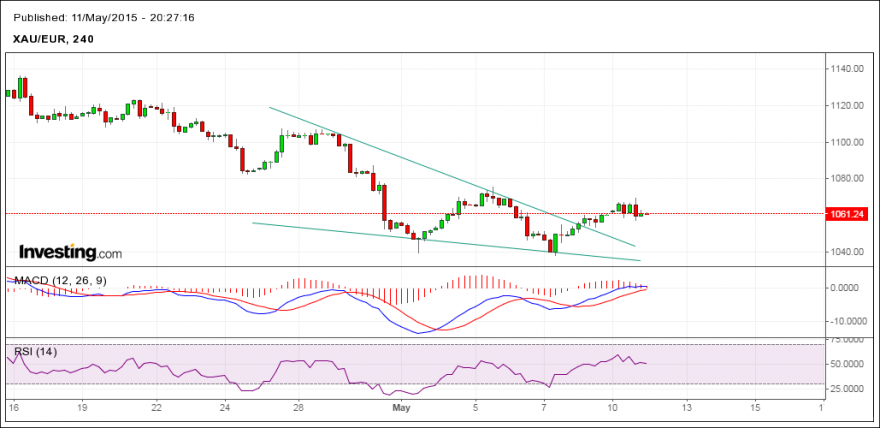This screenshot has width=880, height=428.
Task: Click the 1100.00 price axis label
Action: 847,142
